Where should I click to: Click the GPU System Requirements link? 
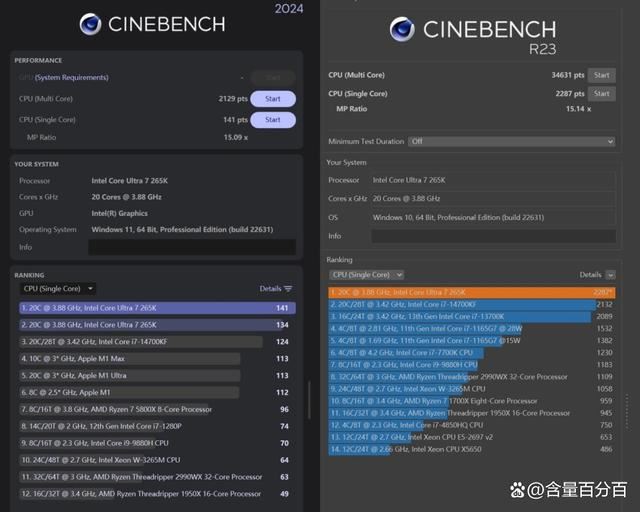[x=70, y=77]
